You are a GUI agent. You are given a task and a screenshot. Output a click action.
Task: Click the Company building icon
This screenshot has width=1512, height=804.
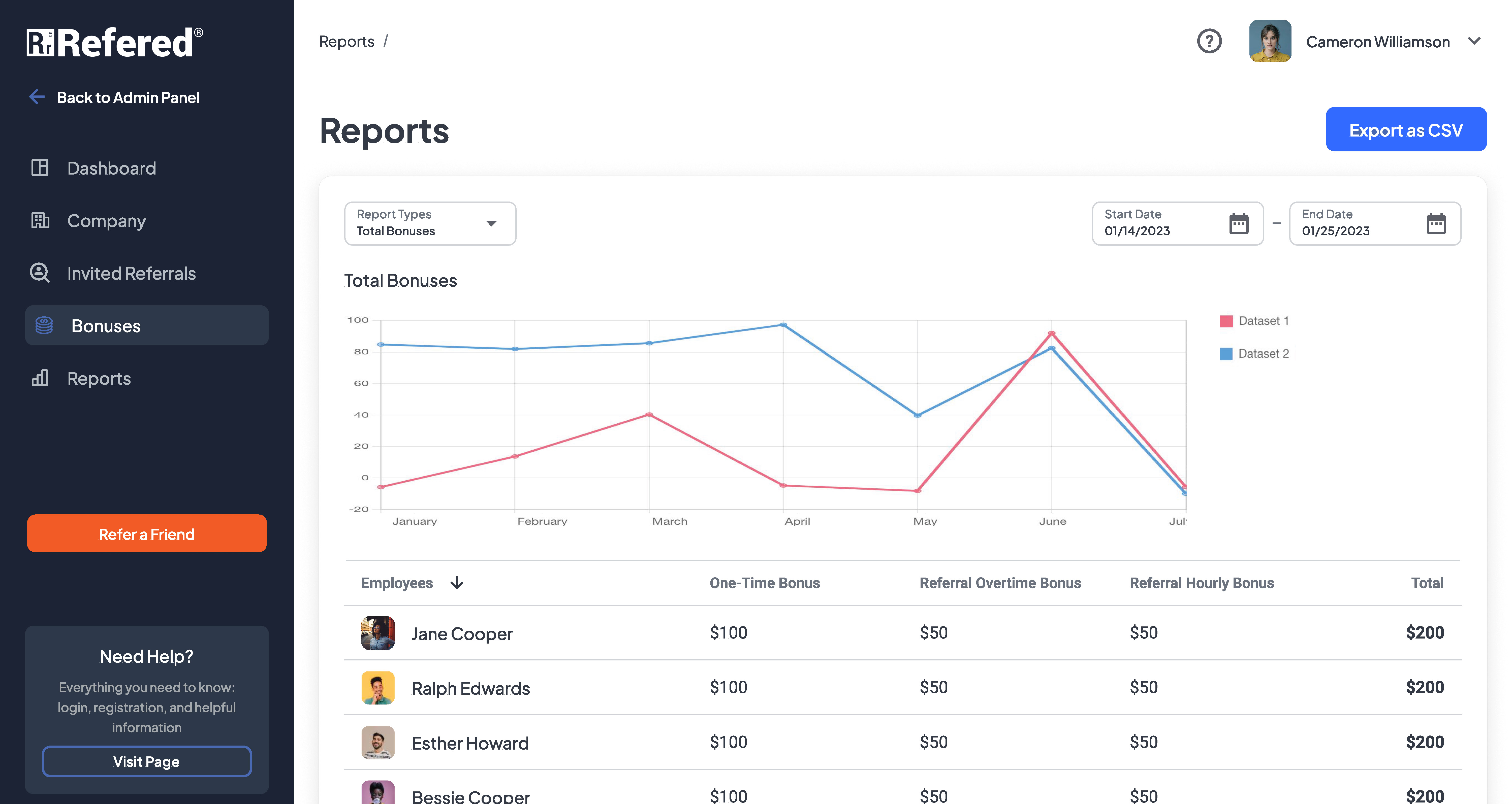tap(40, 220)
